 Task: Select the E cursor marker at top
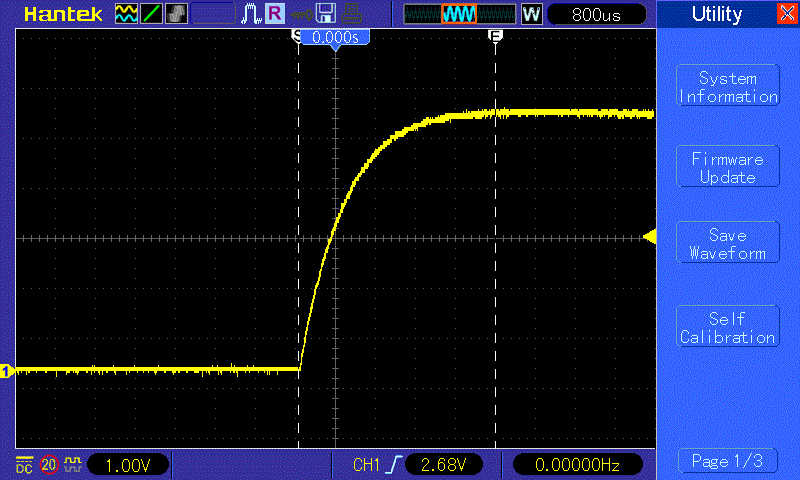point(495,35)
